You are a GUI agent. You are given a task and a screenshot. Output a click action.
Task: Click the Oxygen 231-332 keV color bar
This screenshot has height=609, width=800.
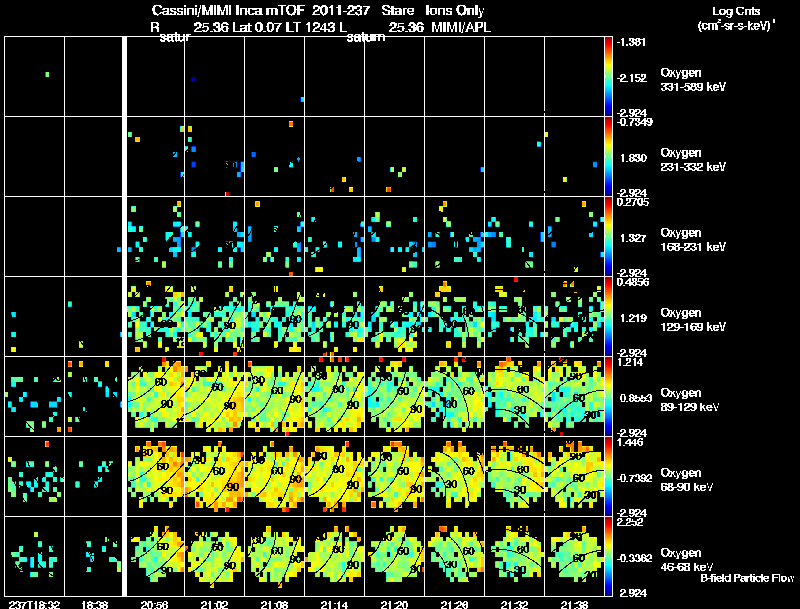(608, 157)
